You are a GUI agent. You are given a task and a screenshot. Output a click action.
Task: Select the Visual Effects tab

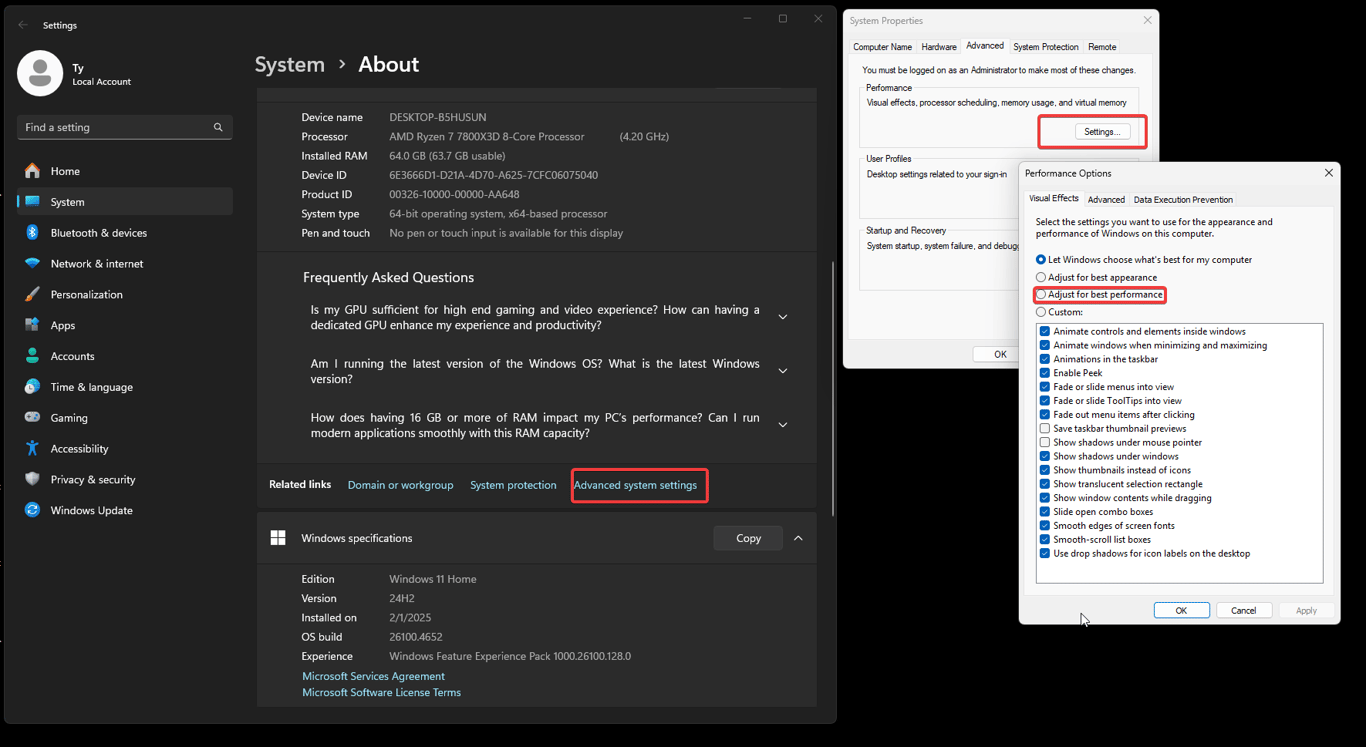point(1054,199)
